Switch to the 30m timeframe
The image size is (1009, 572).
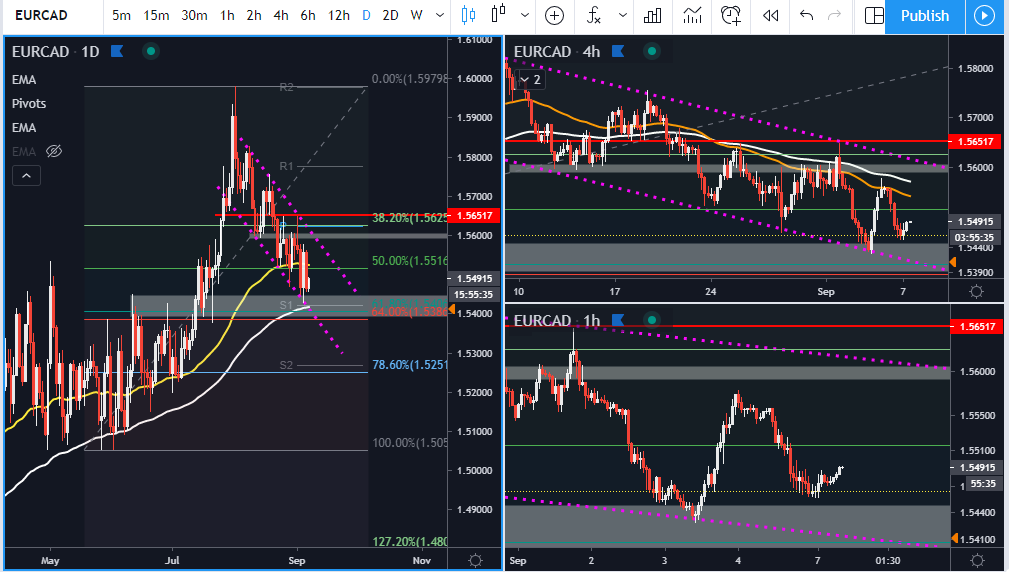(194, 15)
